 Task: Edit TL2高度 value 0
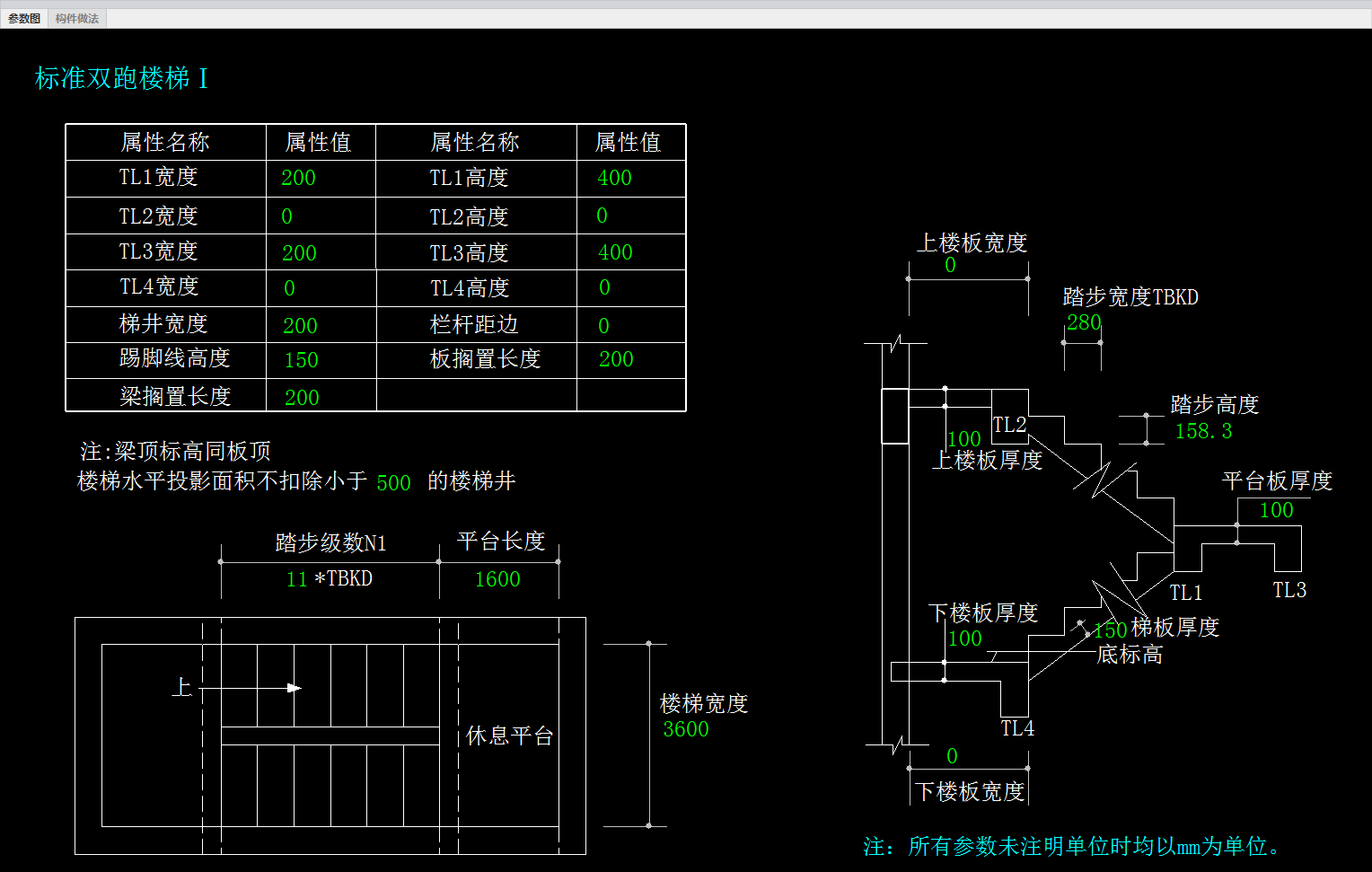pos(602,216)
